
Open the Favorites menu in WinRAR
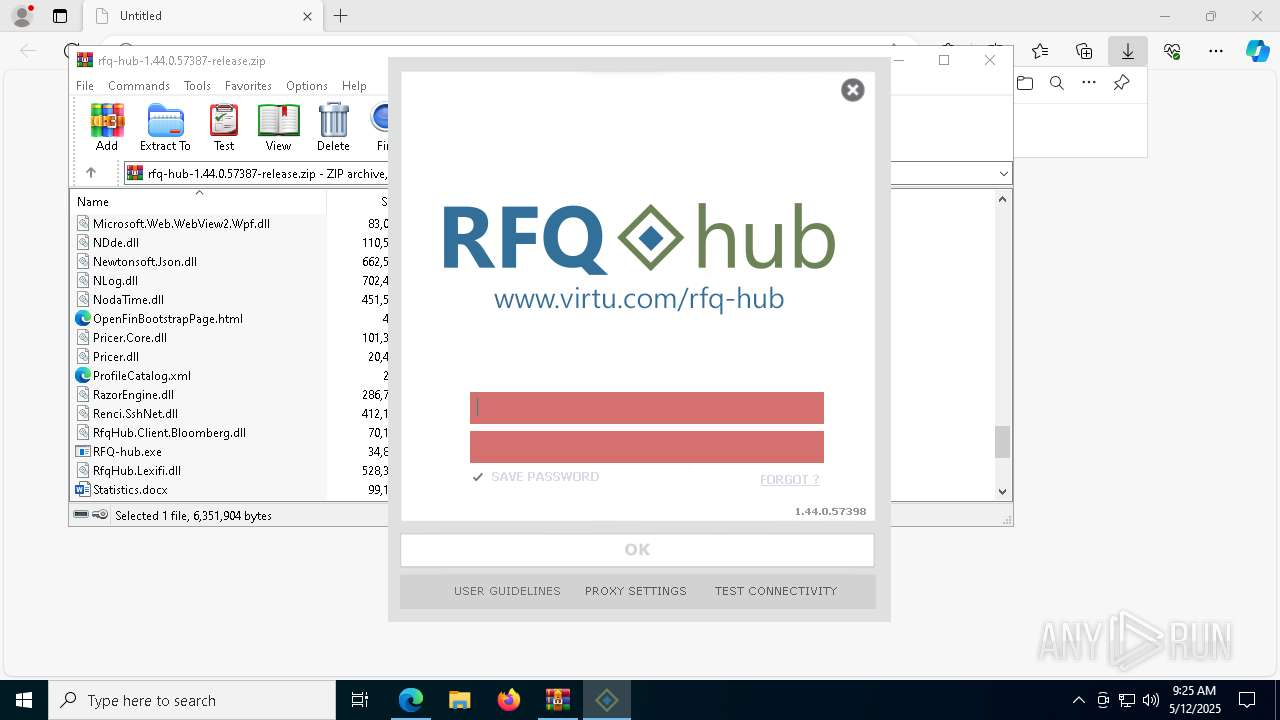pos(248,86)
